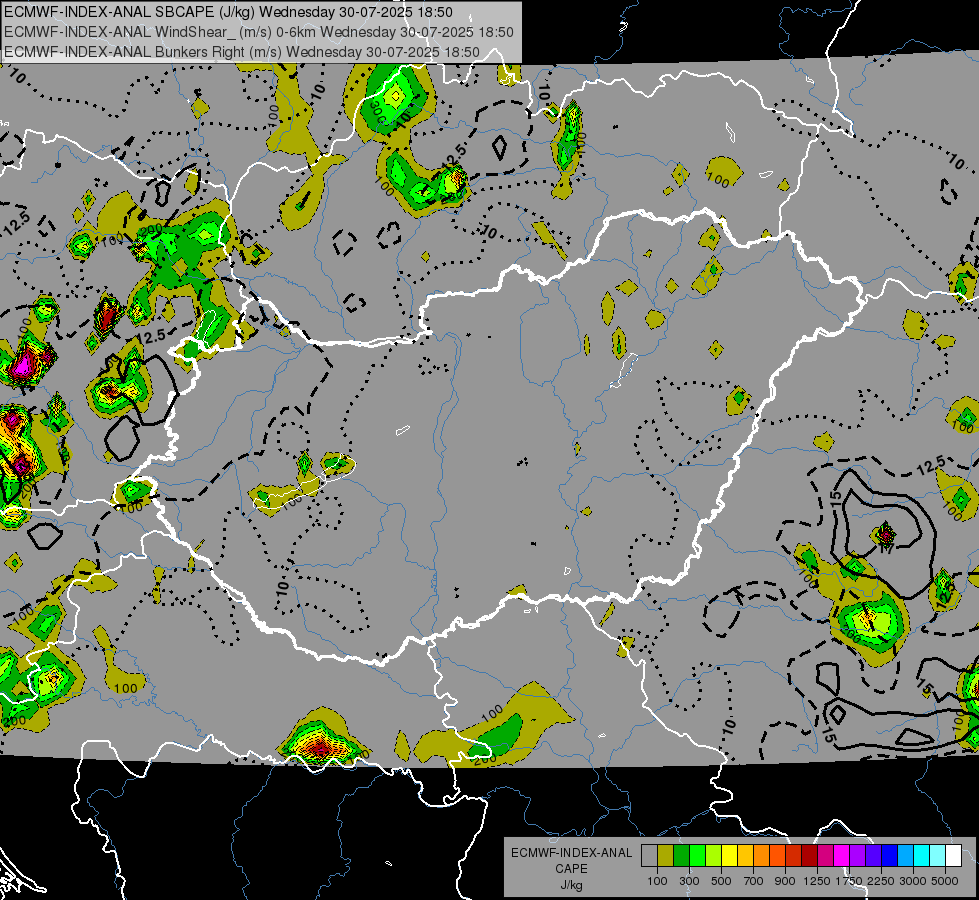The height and width of the screenshot is (900, 979).
Task: Click the 3000 tick label in the legend
Action: [x=913, y=881]
